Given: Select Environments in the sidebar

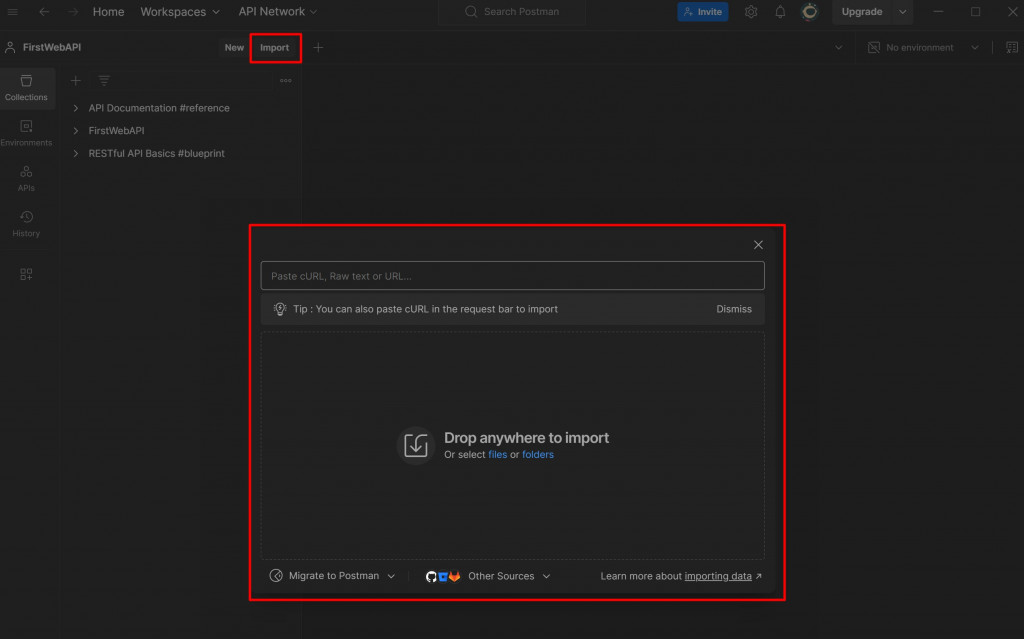Looking at the screenshot, I should tap(26, 133).
